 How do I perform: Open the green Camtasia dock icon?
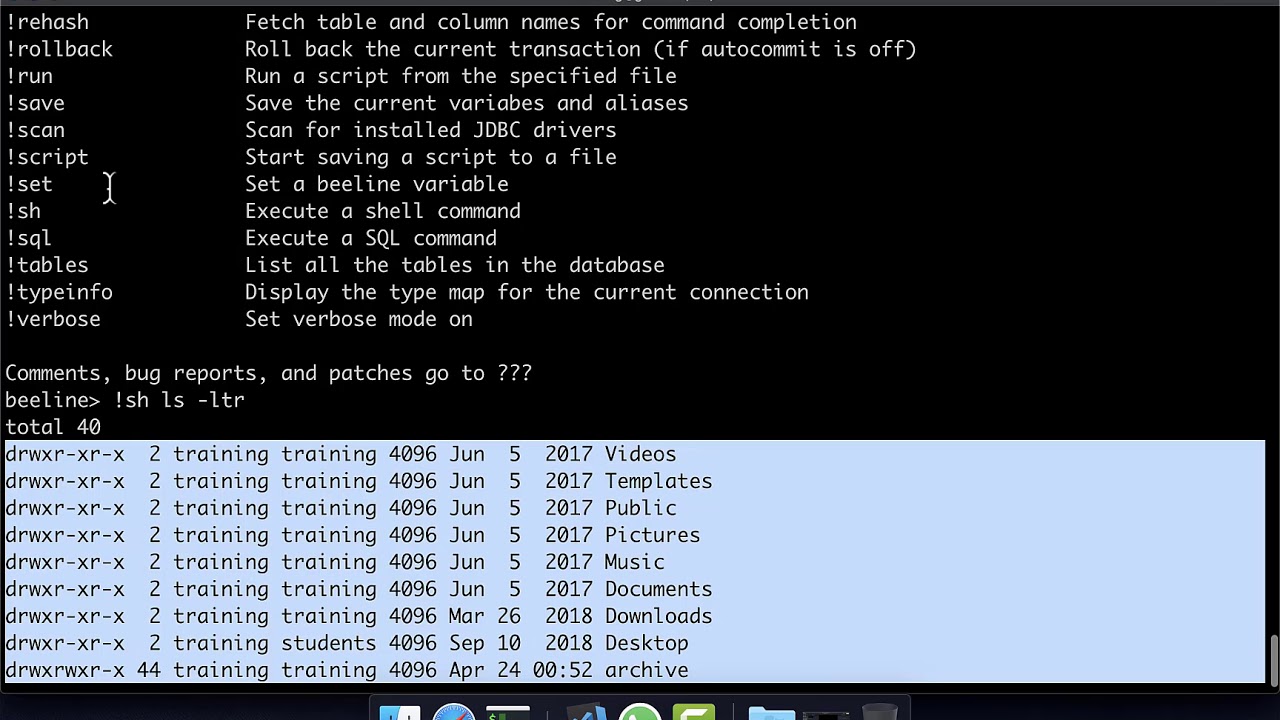click(693, 713)
